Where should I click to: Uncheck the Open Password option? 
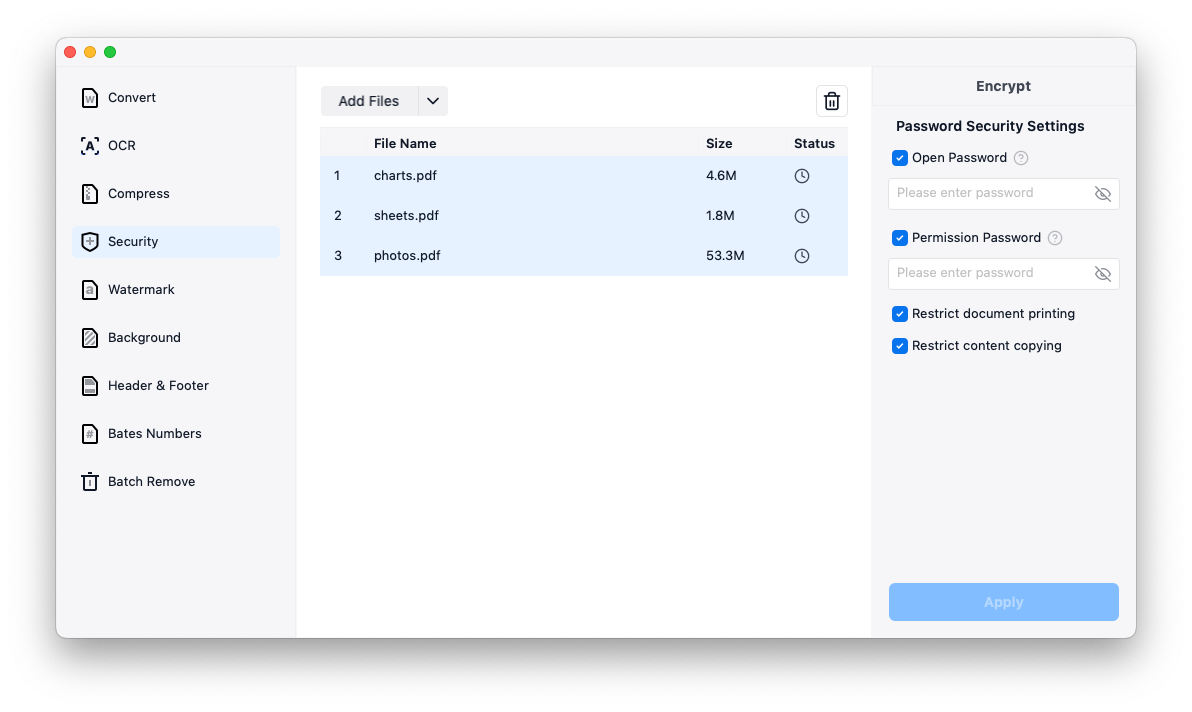pos(899,157)
